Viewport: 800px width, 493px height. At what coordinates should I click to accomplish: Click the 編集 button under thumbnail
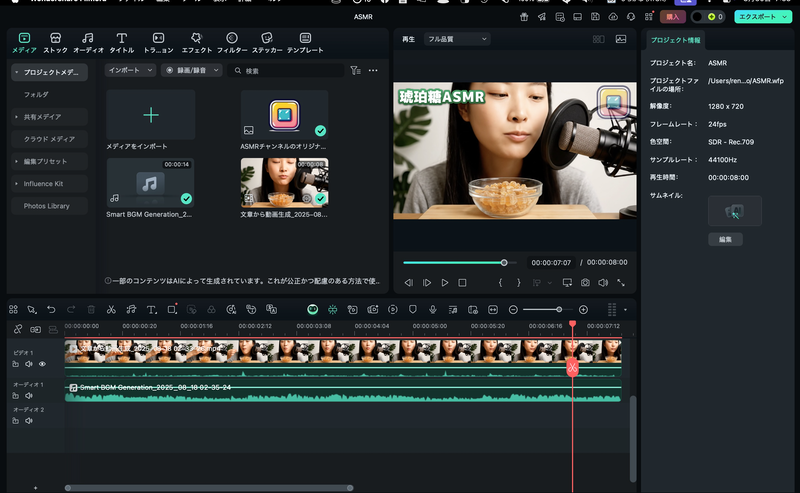tap(725, 239)
